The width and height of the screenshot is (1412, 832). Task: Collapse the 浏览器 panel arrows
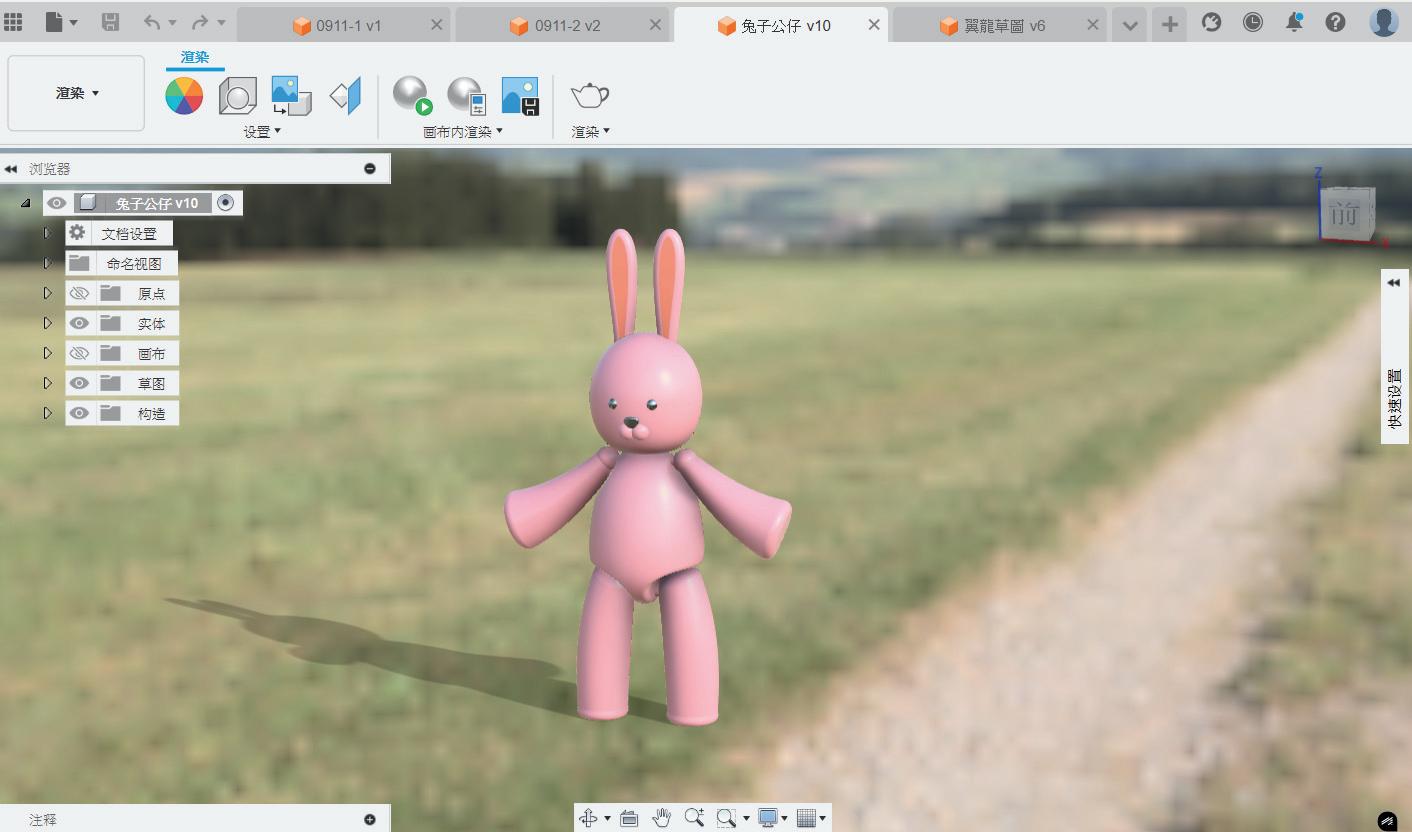[11, 169]
